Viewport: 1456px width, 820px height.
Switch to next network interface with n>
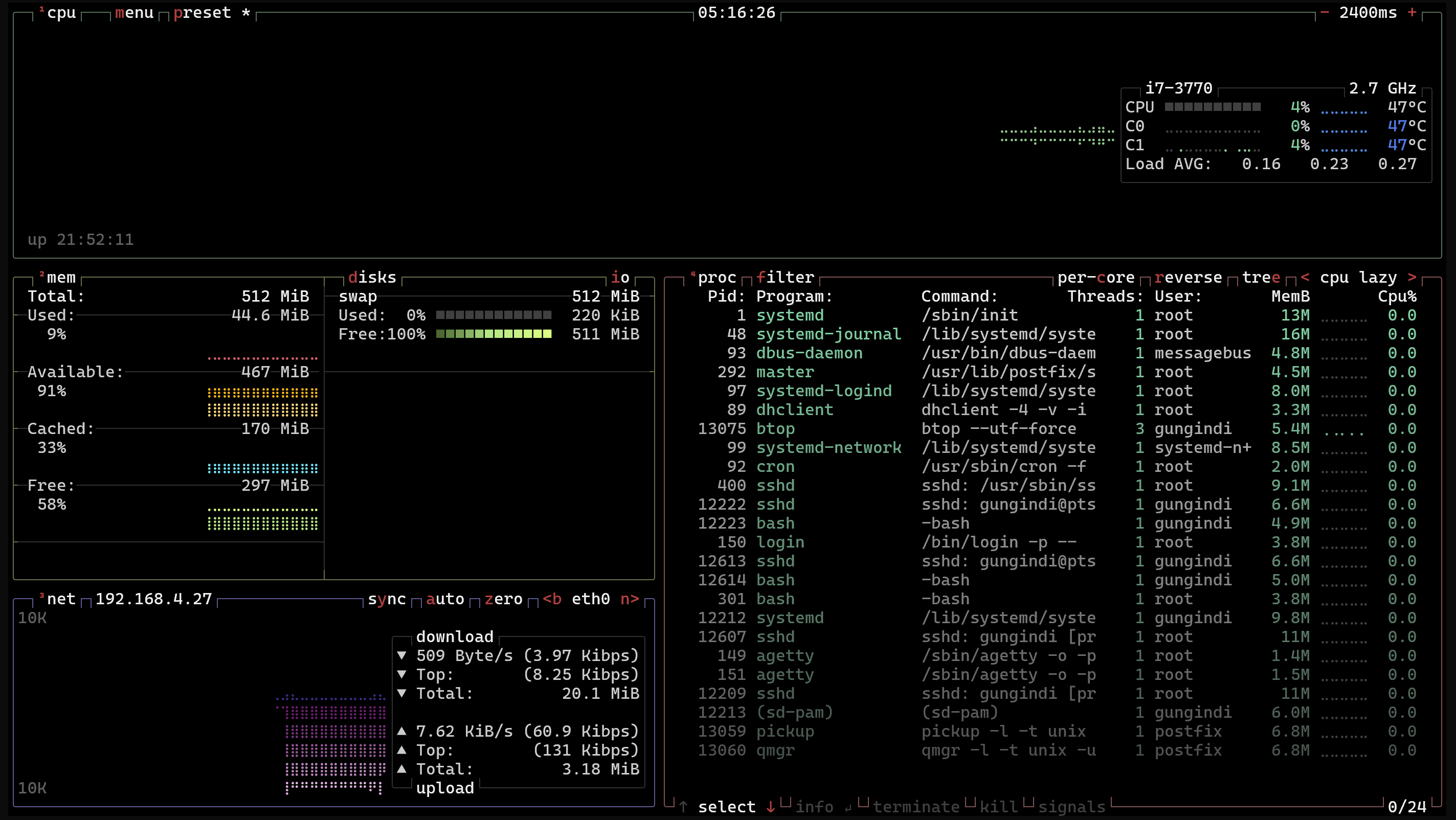click(x=630, y=599)
